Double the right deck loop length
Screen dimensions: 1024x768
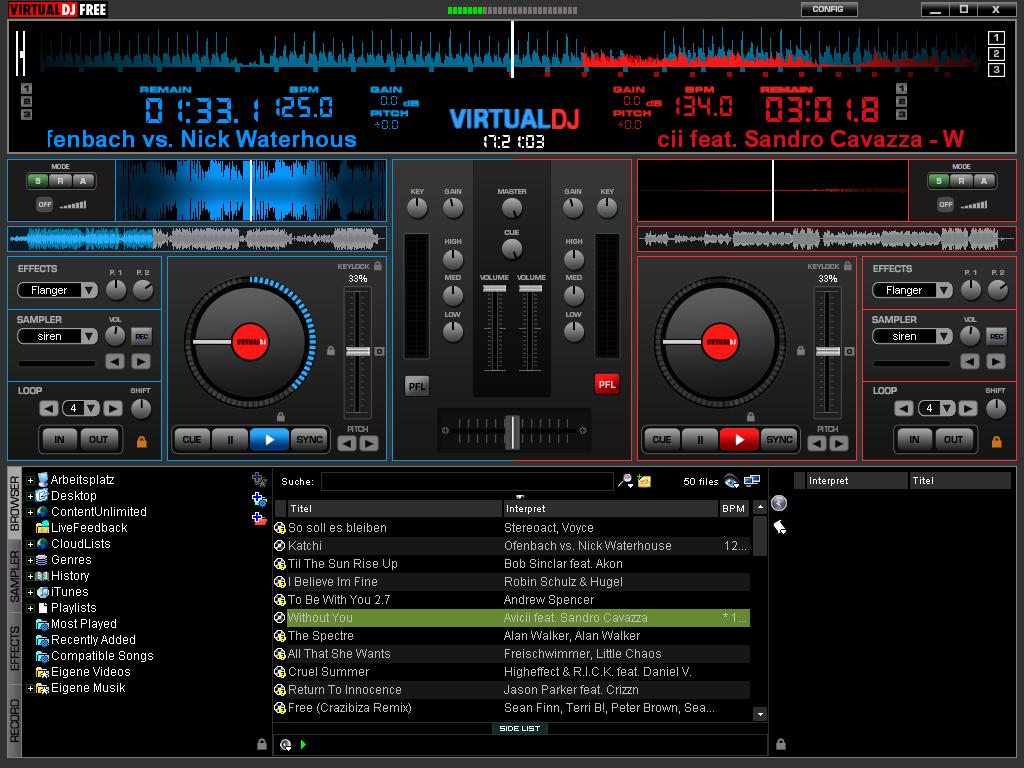pos(968,409)
